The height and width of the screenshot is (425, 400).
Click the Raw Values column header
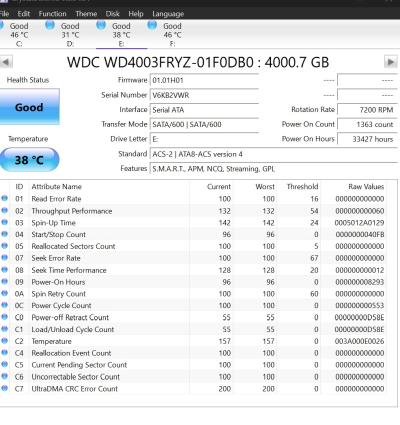click(x=366, y=187)
